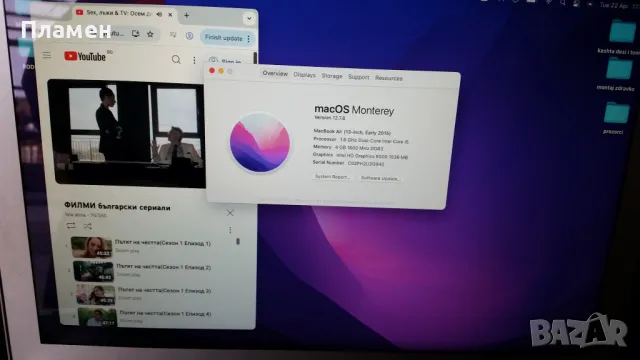Viewport: 640px width, 360px height.
Task: Play Пътят на честта Сезон 1 Епизод 1
Action: [162, 243]
